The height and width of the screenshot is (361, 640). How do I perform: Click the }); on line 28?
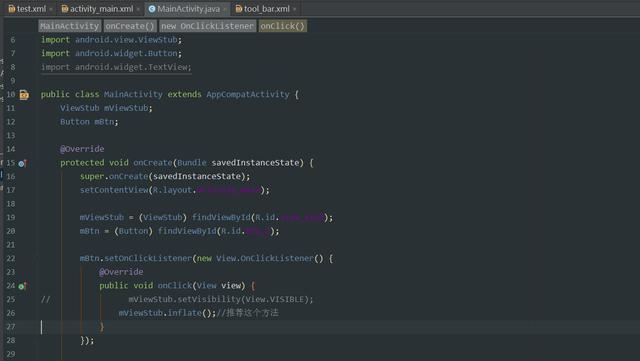[x=87, y=341]
